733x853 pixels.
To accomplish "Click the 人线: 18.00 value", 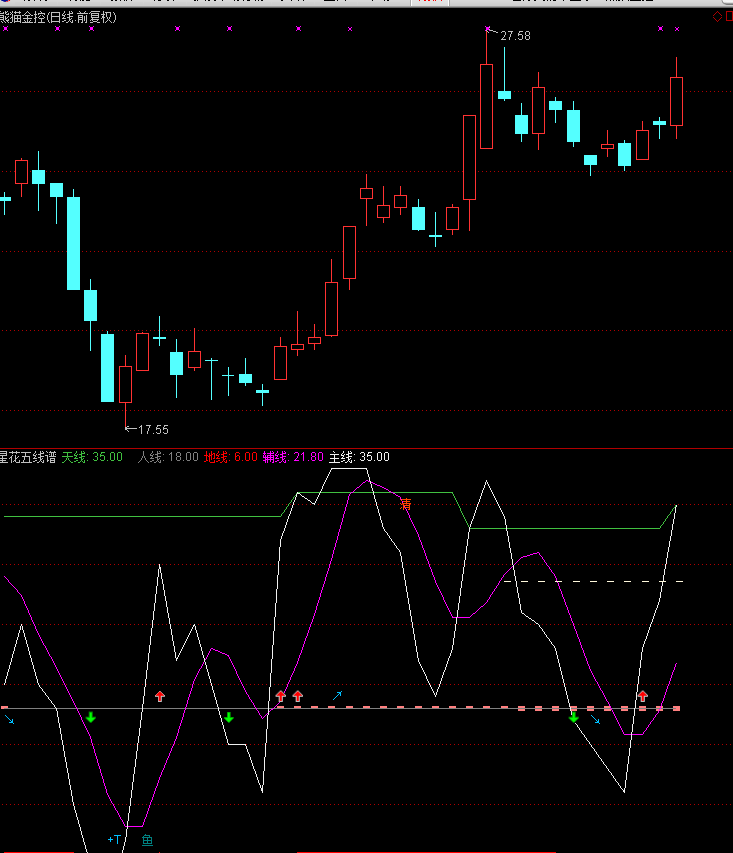I will 168,457.
